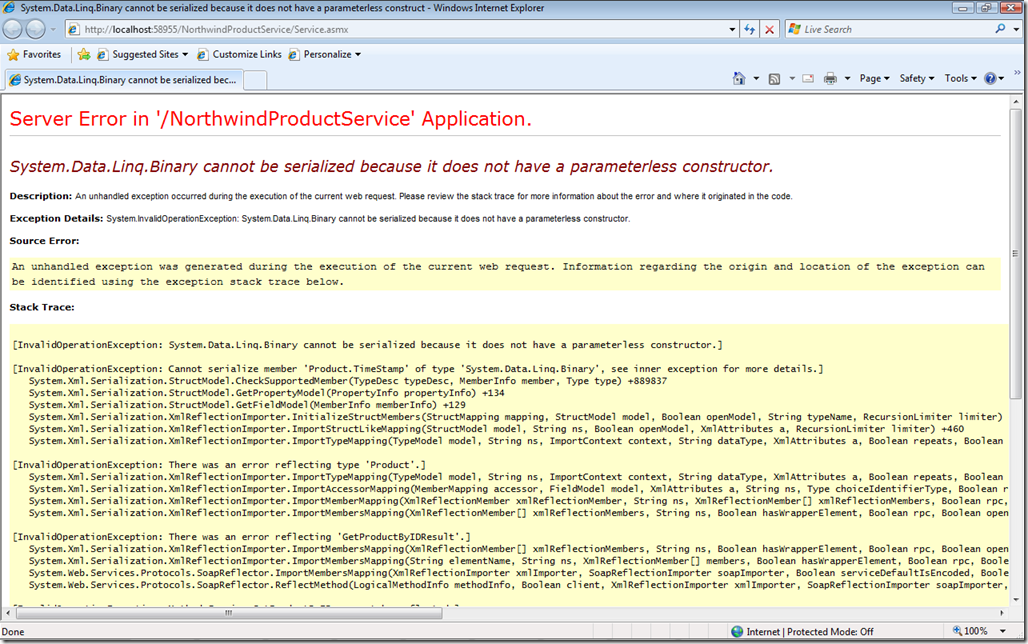Click the red Stop loading icon
The height and width of the screenshot is (644, 1028).
pyautogui.click(x=770, y=30)
